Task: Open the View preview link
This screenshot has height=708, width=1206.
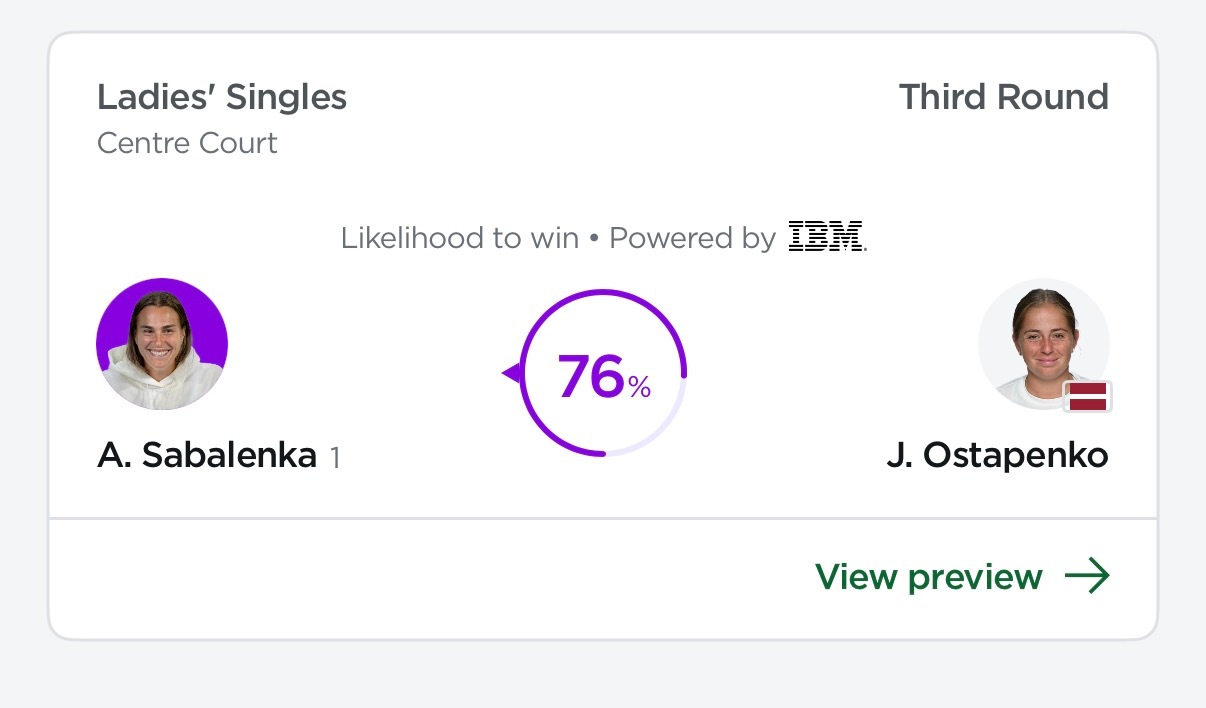Action: click(x=962, y=577)
